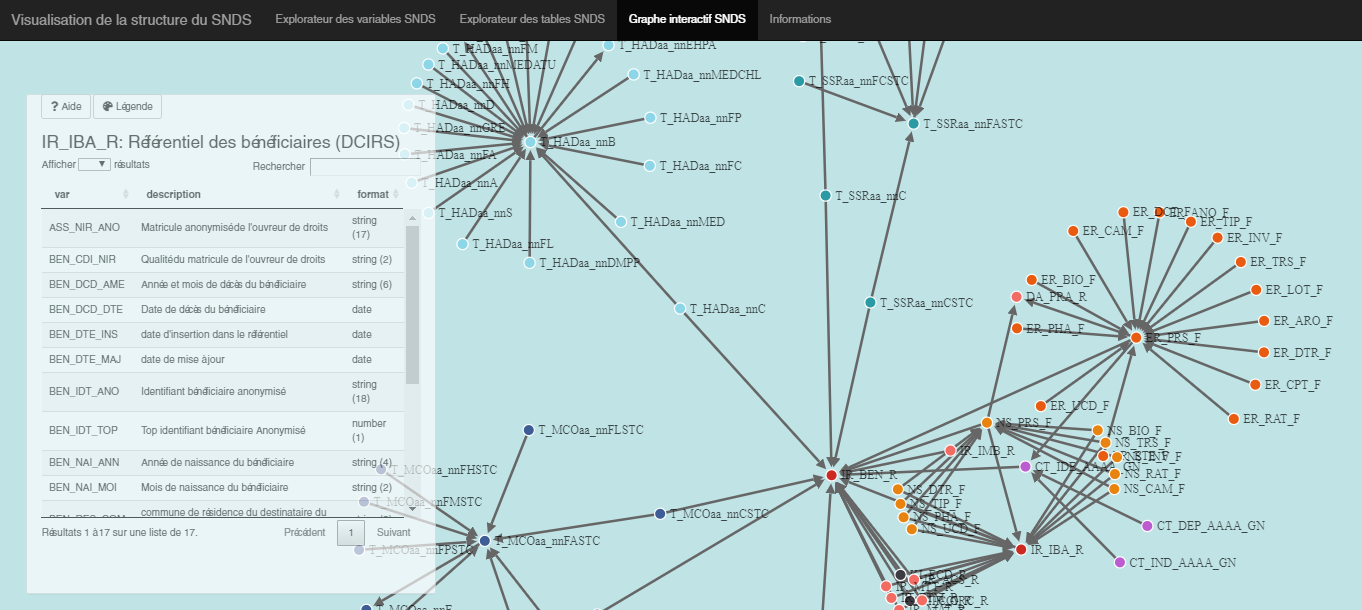Select the T_MCOaa_nnCSTC node
This screenshot has height=610, width=1362.
[x=659, y=514]
